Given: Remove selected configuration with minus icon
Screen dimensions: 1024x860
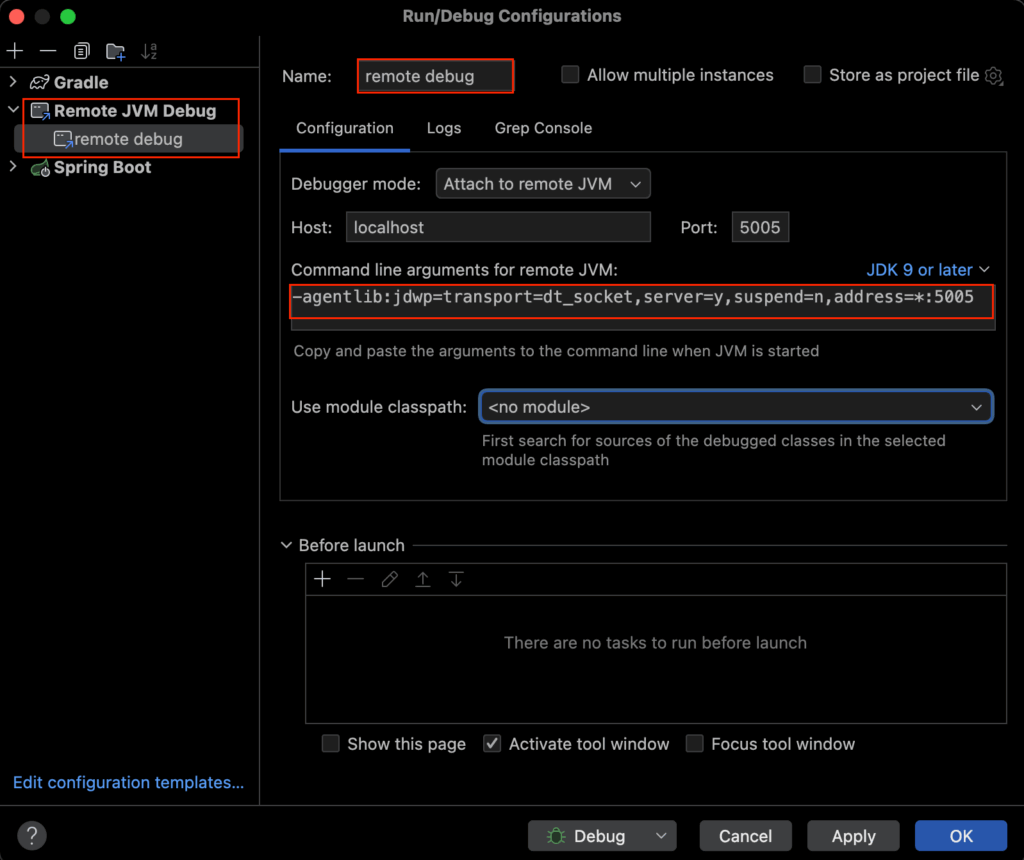Looking at the screenshot, I should pyautogui.click(x=48, y=51).
